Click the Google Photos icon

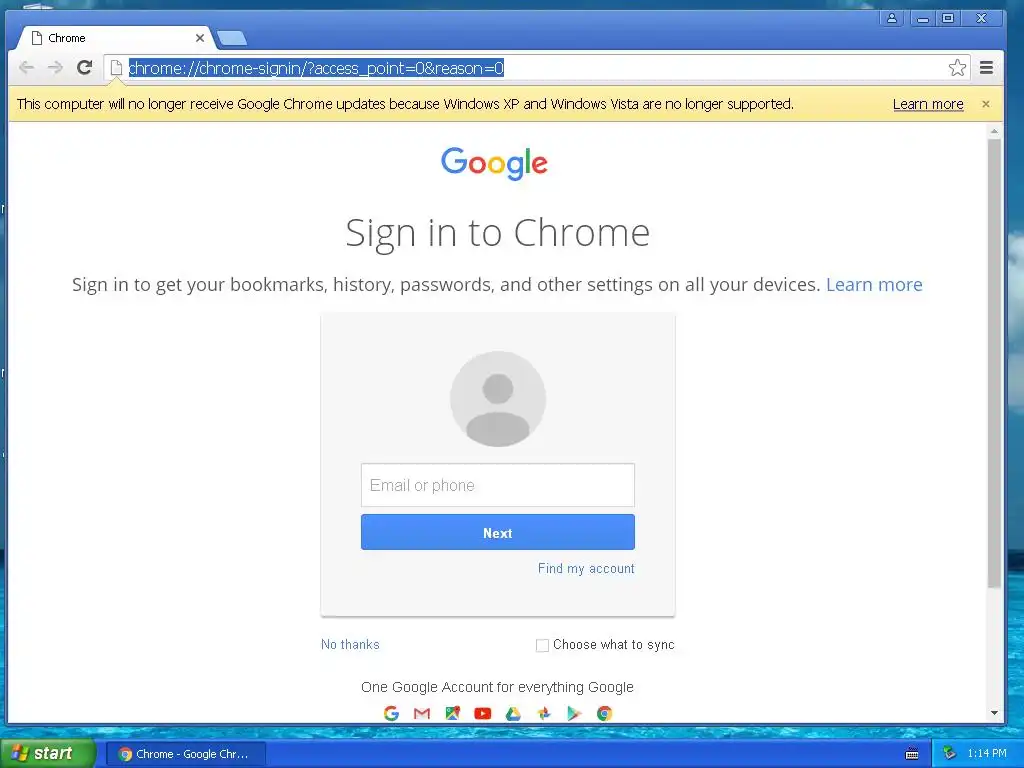[x=544, y=713]
